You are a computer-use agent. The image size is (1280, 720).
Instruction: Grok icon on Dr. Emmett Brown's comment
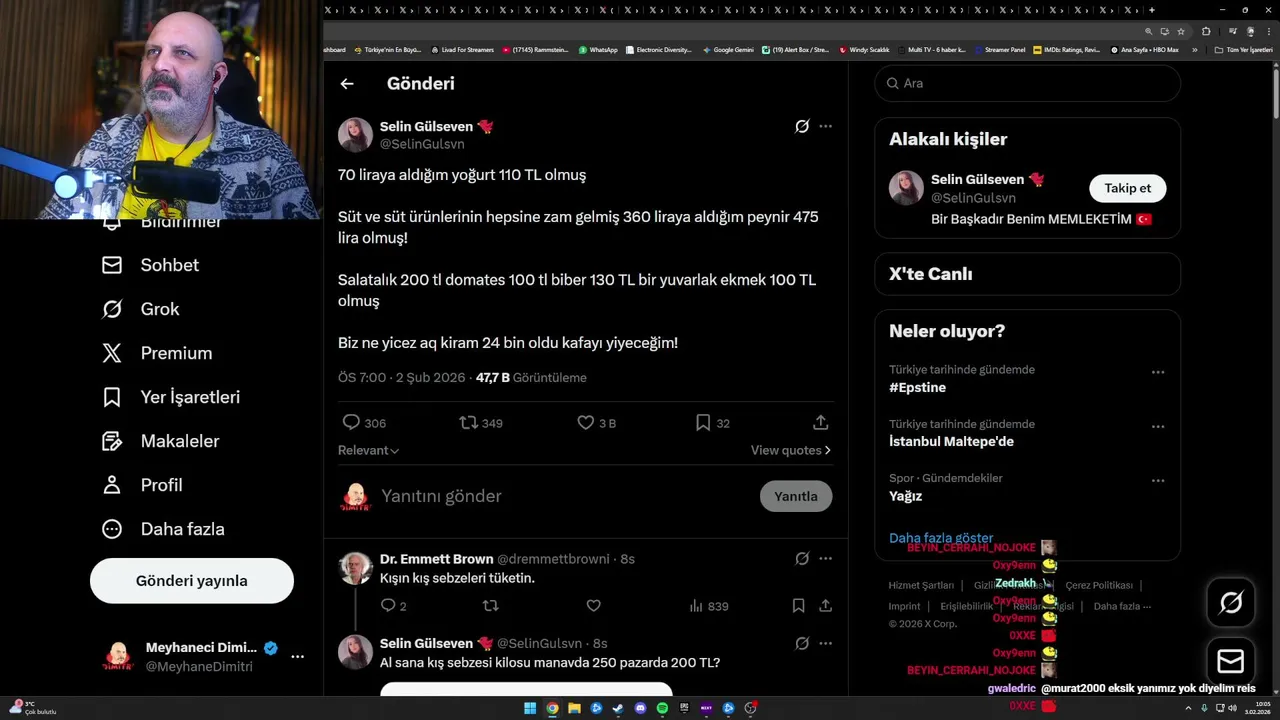[x=801, y=559]
